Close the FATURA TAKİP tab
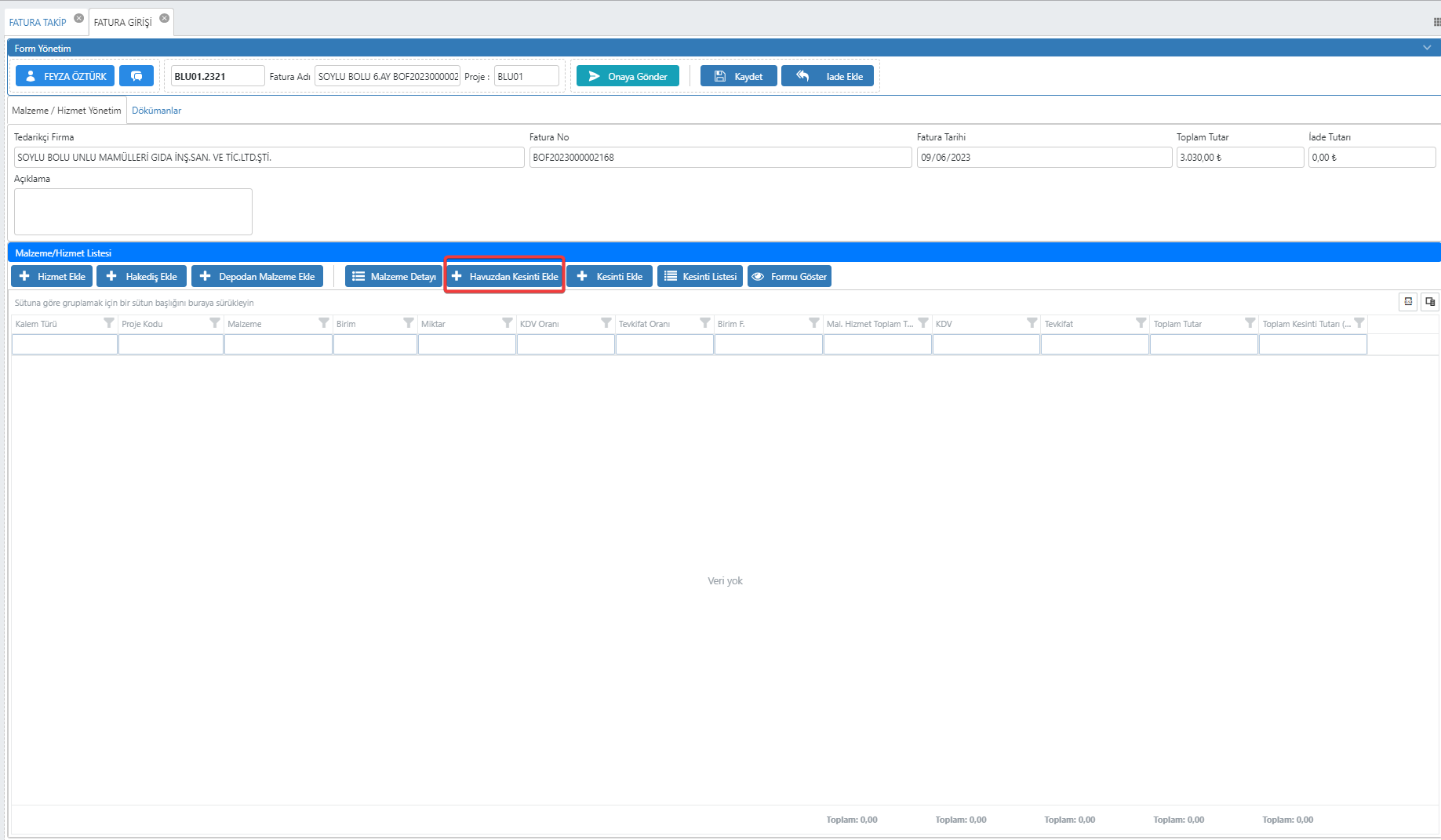 point(78,18)
